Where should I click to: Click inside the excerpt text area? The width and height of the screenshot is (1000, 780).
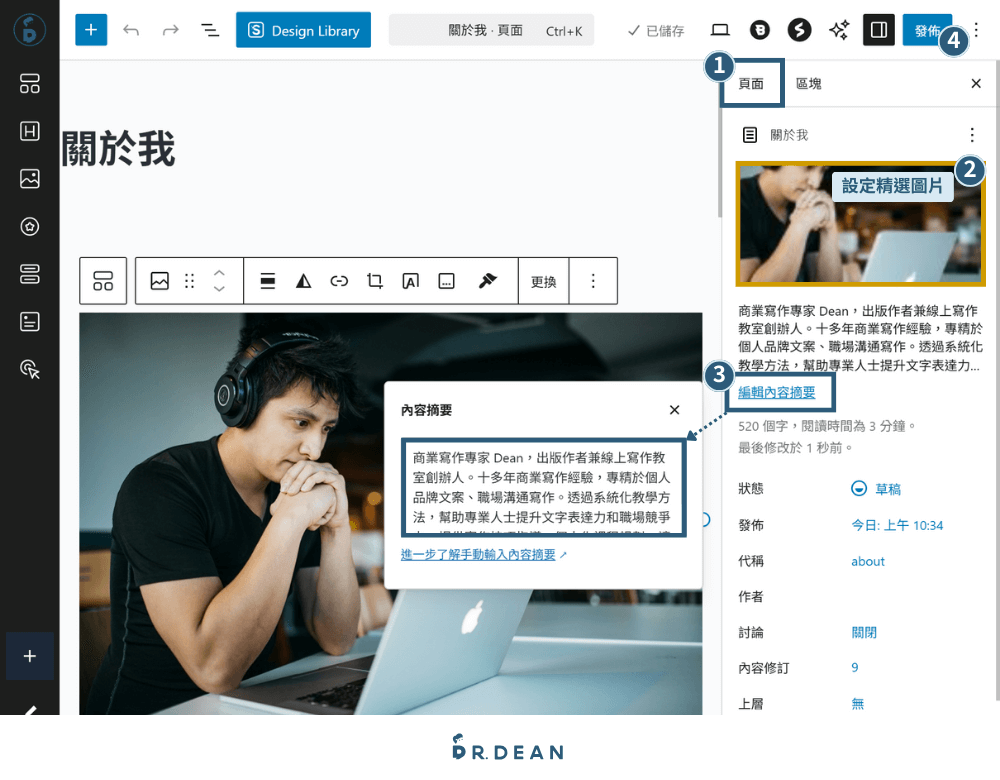pyautogui.click(x=543, y=487)
